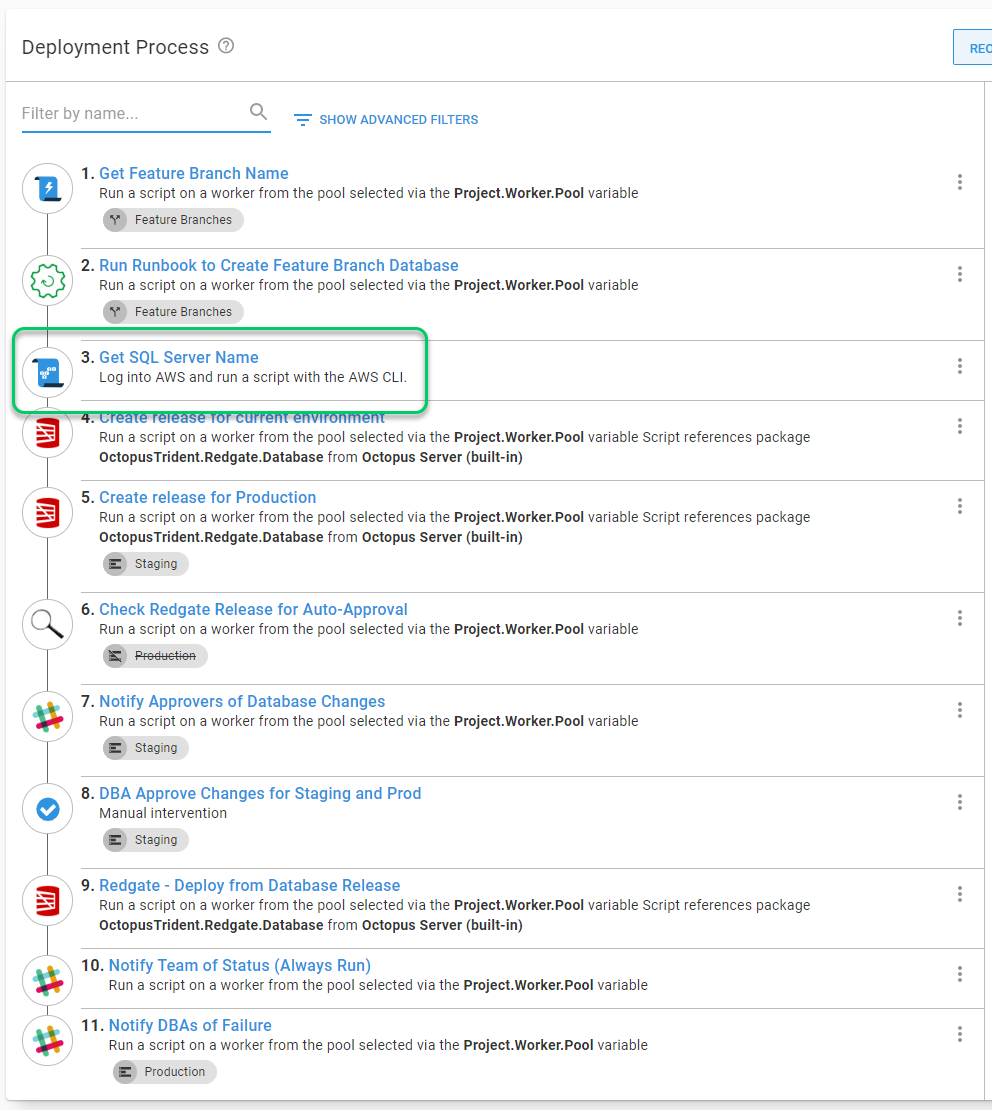Open overflow menu for Notify DBAs of Failure

[959, 1034]
